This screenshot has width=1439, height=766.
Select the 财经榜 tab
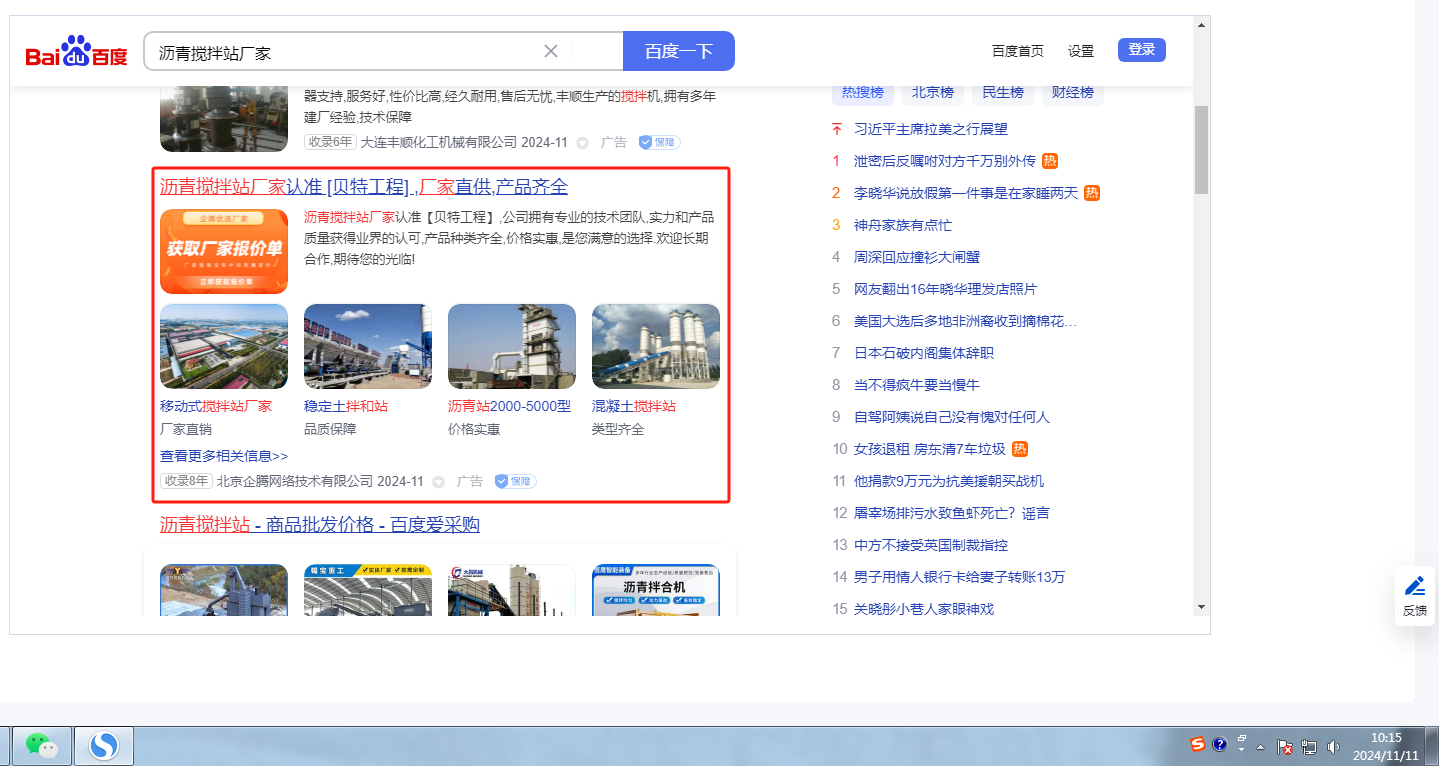click(1072, 92)
